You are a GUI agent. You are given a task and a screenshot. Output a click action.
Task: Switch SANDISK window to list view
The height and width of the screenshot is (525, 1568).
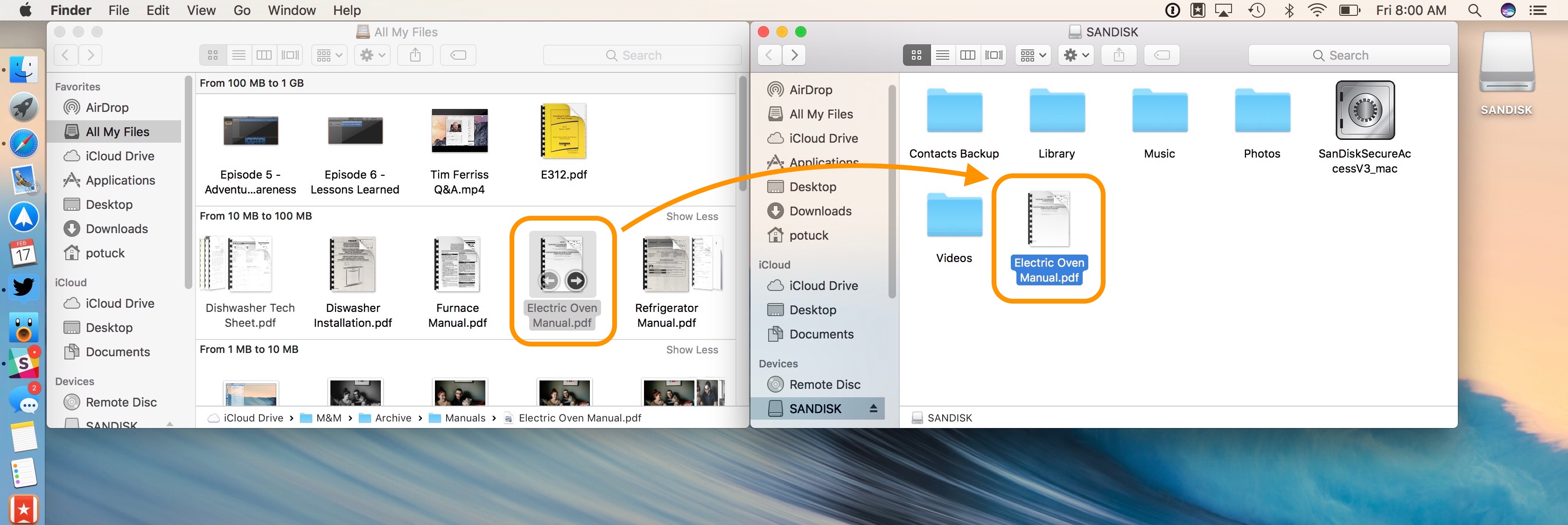(x=942, y=55)
